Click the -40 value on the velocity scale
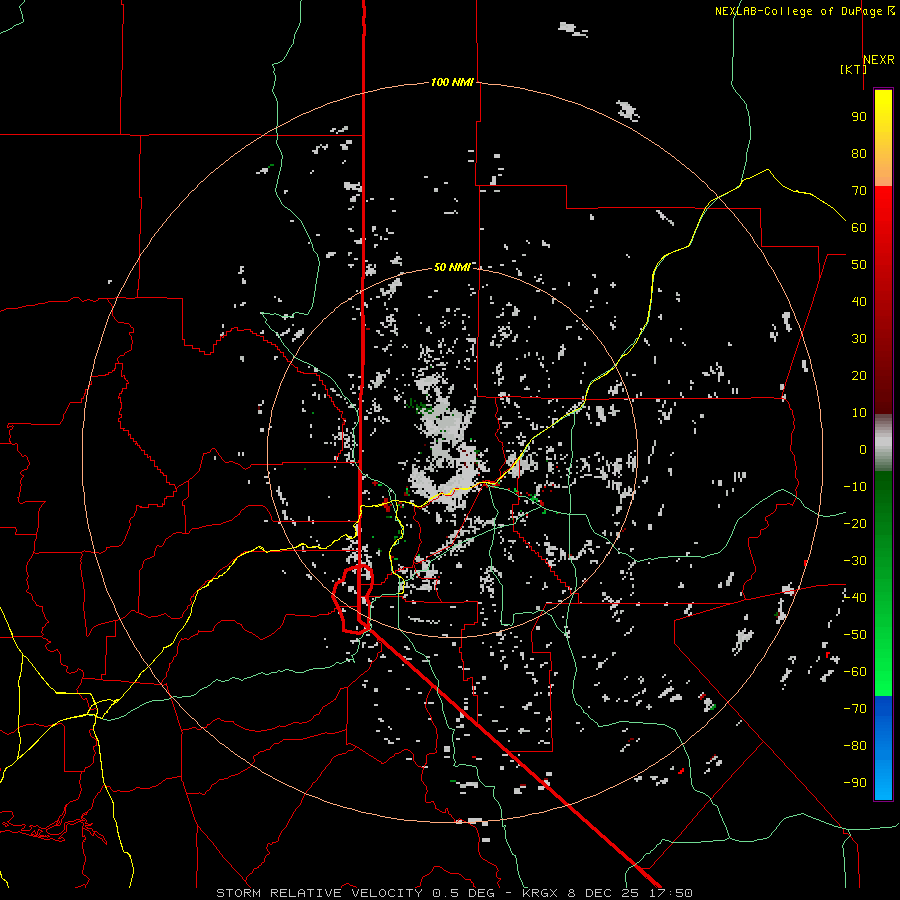900x900 pixels. point(855,598)
